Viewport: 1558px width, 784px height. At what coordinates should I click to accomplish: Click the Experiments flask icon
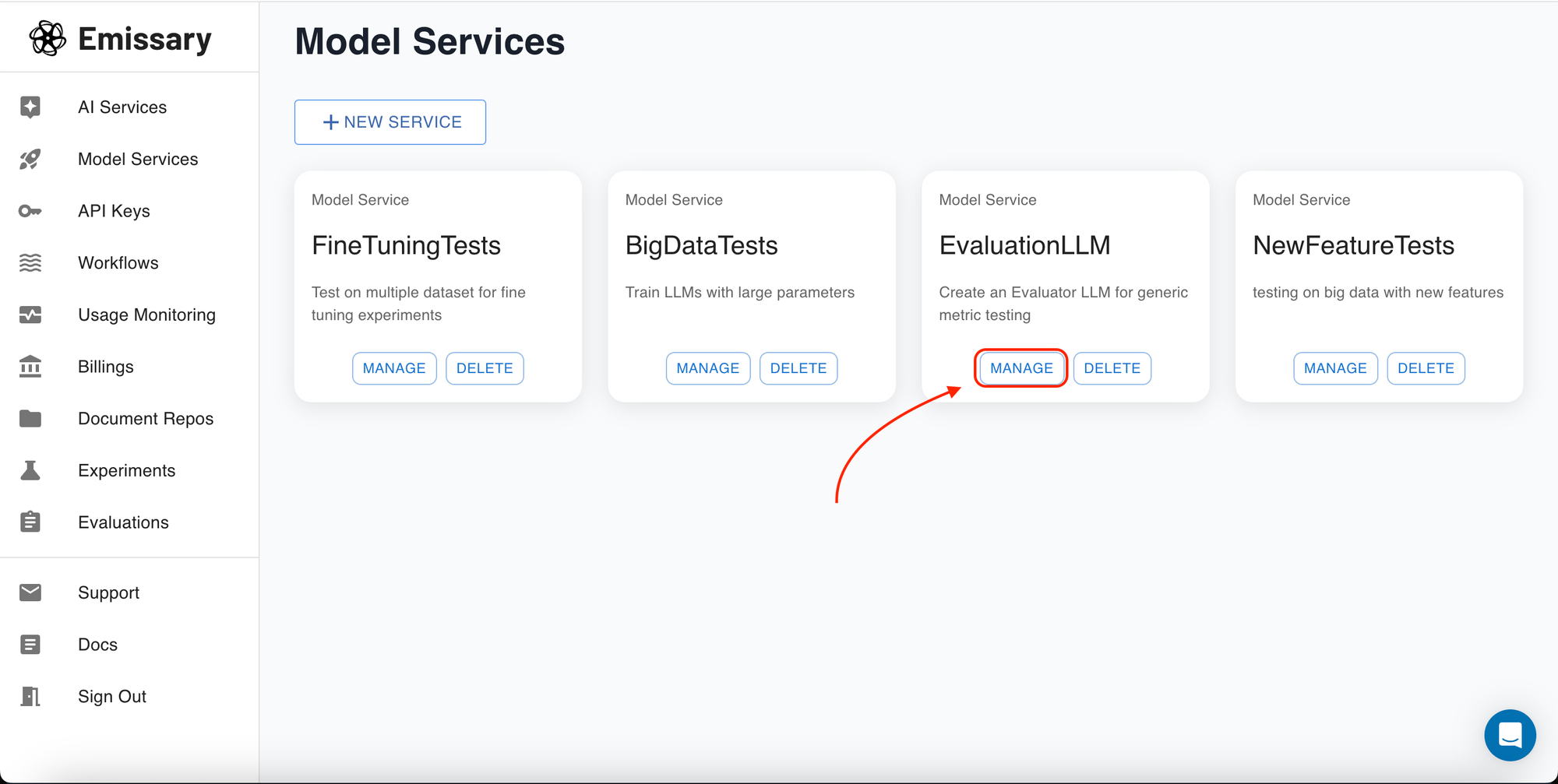[30, 470]
